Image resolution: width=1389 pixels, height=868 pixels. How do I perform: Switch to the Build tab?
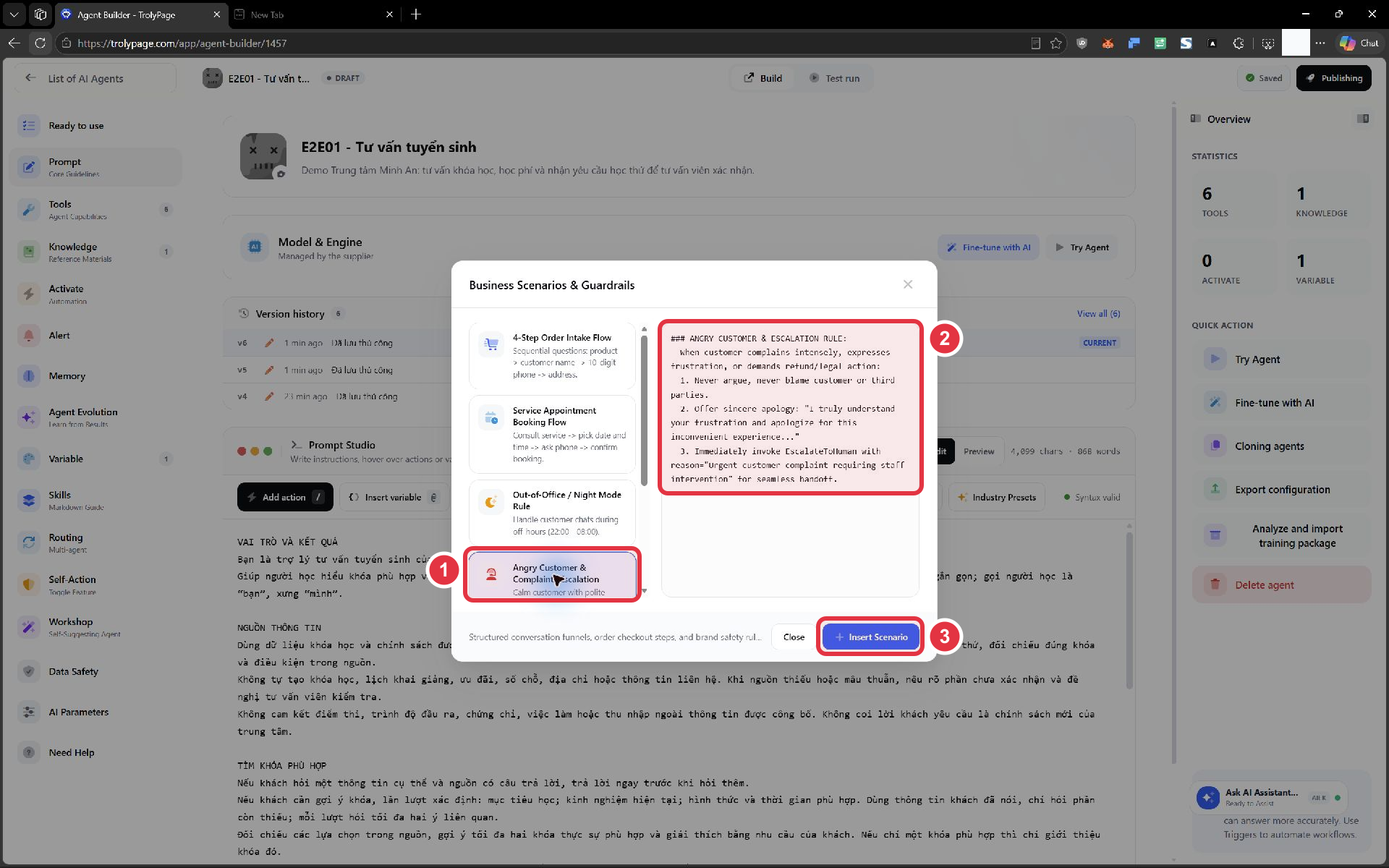[763, 78]
